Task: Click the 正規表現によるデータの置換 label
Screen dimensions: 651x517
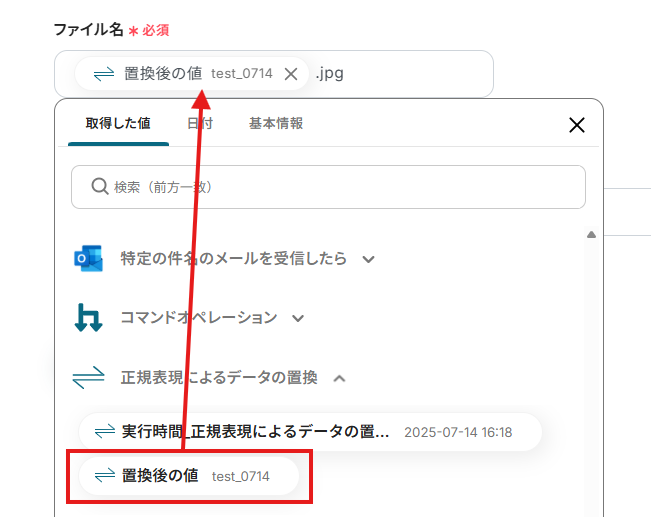Action: coord(219,377)
